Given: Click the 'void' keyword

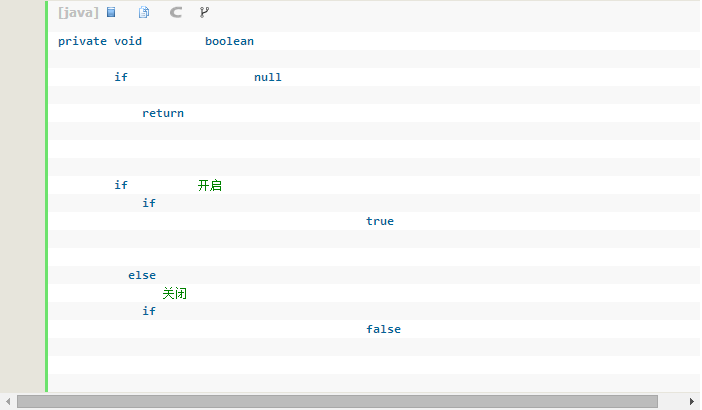Looking at the screenshot, I should [128, 41].
